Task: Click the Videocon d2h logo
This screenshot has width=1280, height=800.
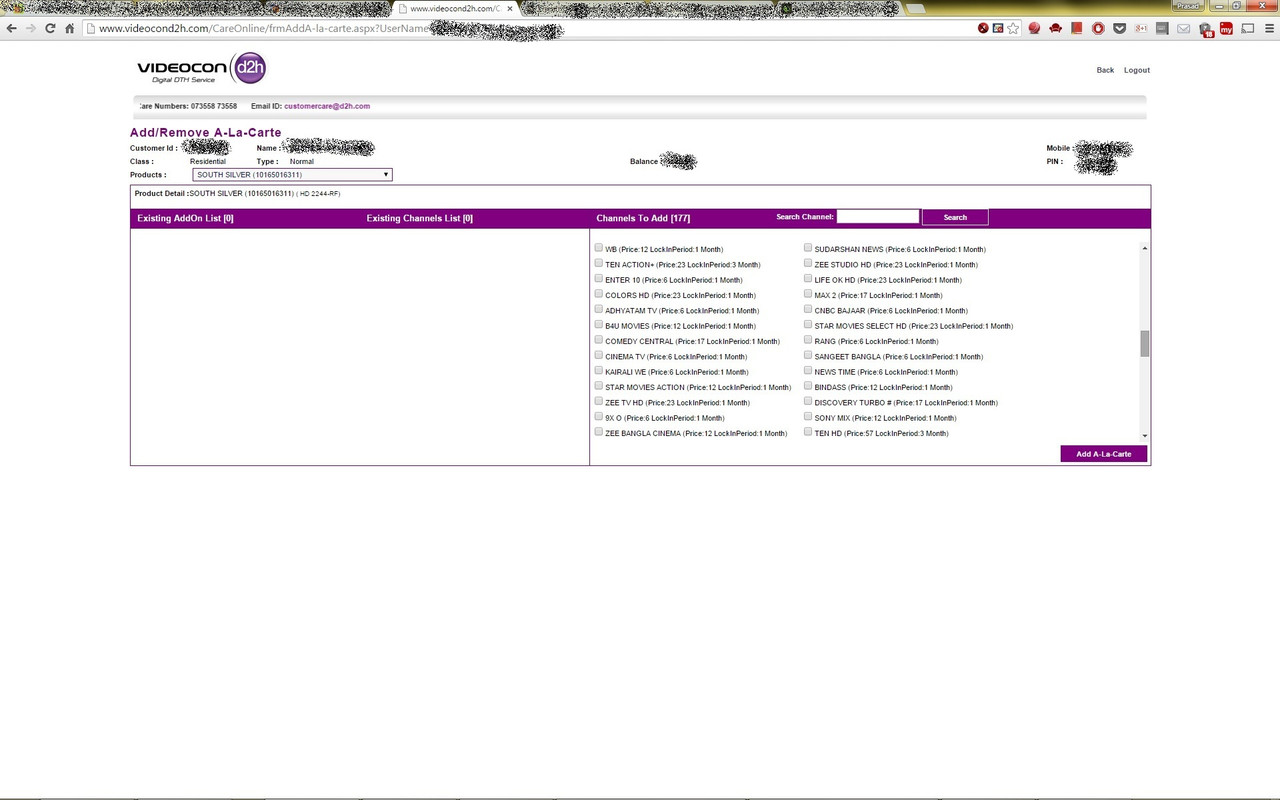Action: [x=202, y=69]
